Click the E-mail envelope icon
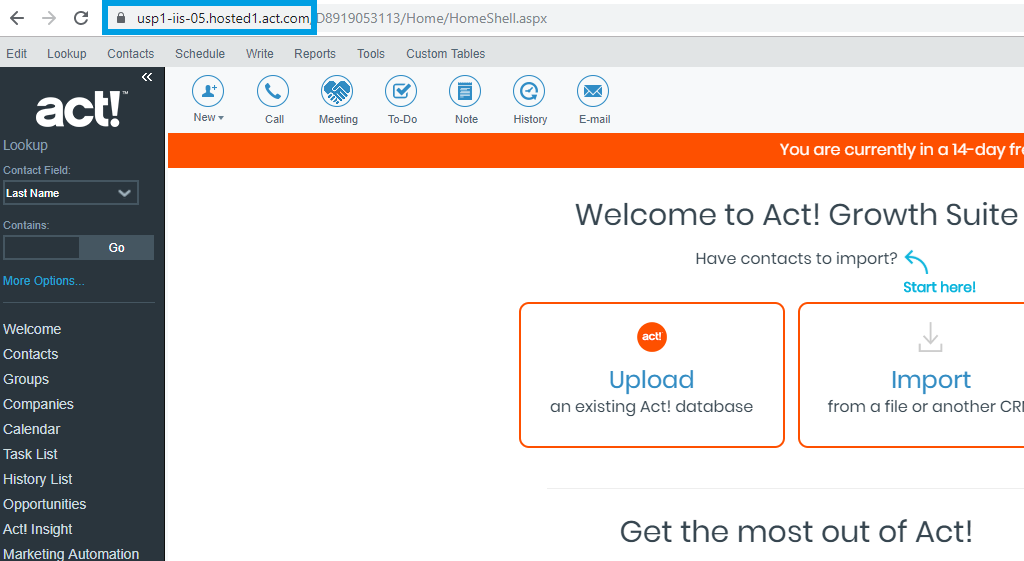Viewport: 1024px width, 561px height. coord(593,92)
